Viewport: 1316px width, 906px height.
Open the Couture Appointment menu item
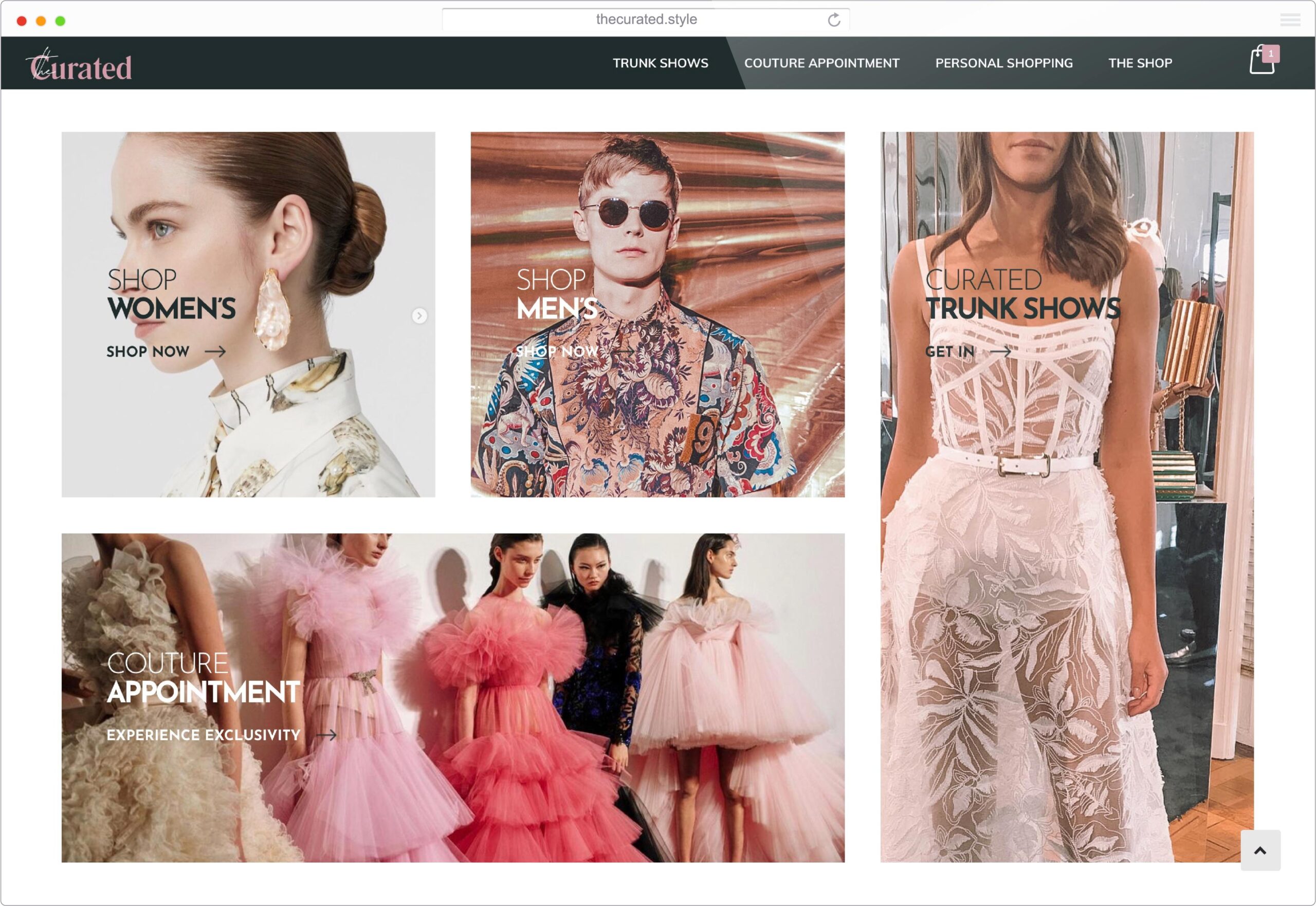click(821, 63)
